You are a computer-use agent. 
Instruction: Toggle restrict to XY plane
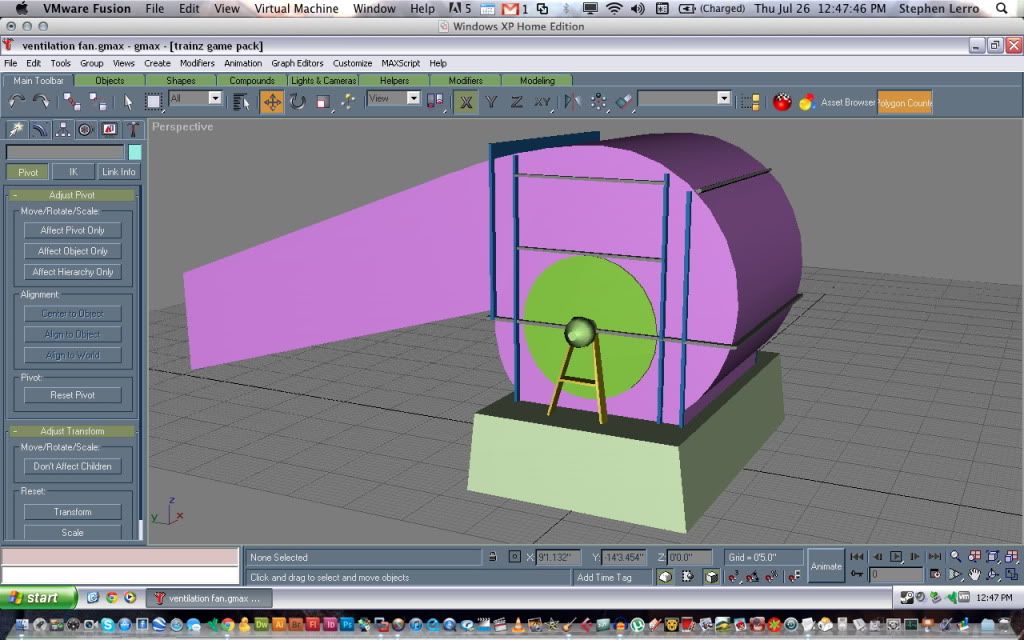(542, 102)
